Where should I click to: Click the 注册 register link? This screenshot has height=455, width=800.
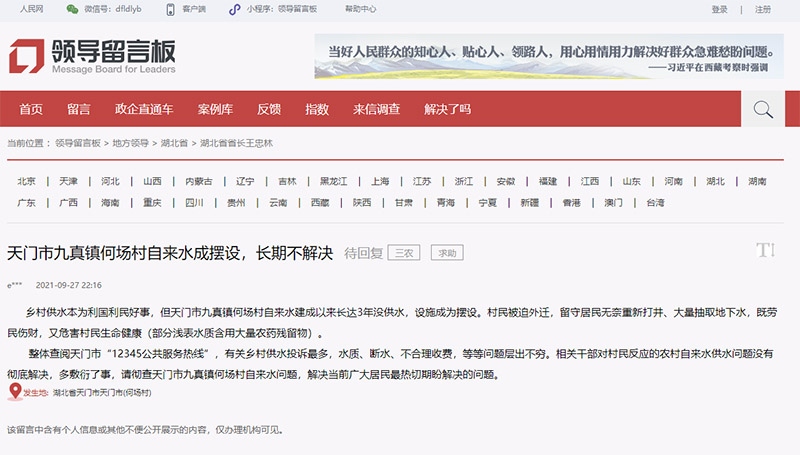(x=763, y=9)
